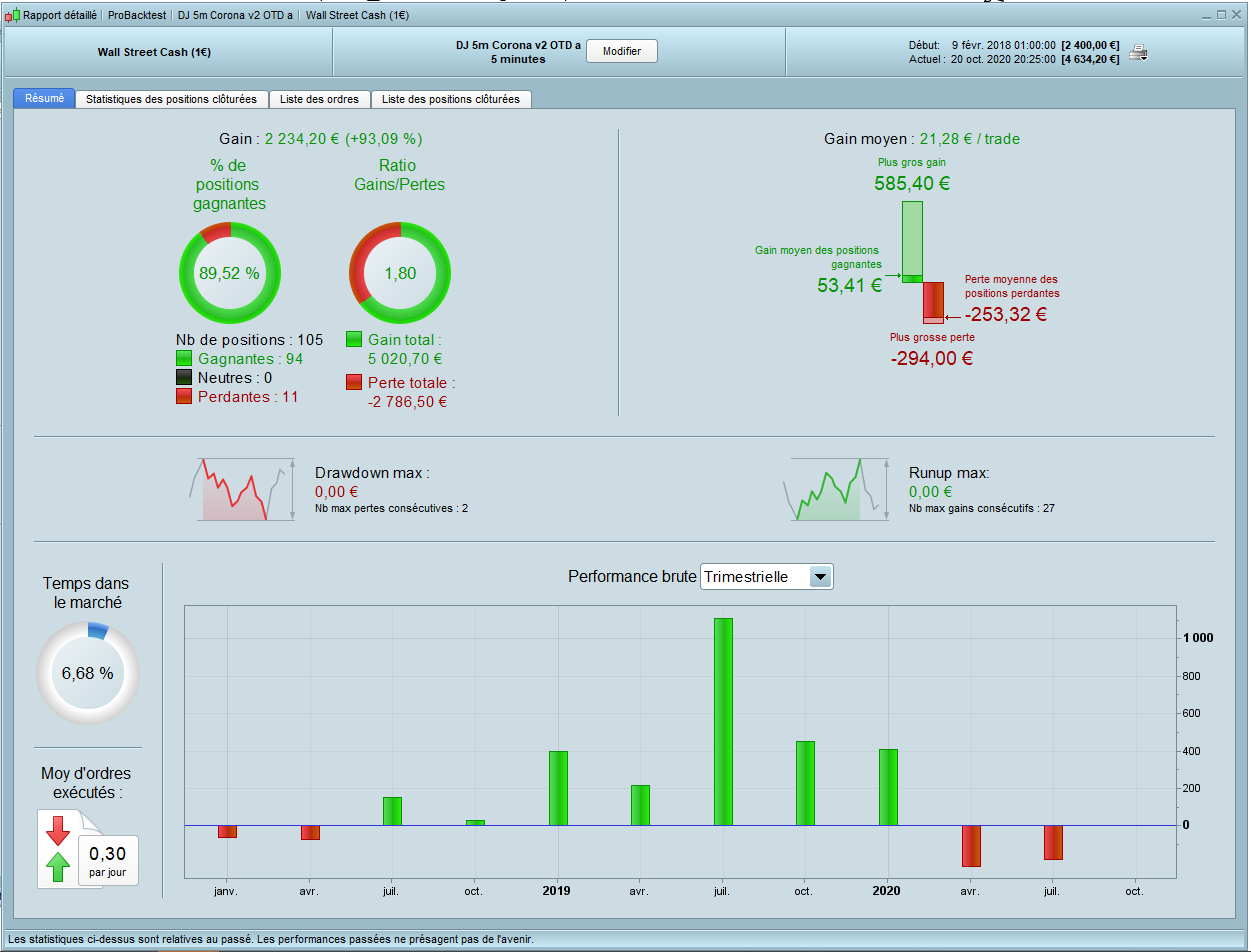Image resolution: width=1251 pixels, height=952 pixels.
Task: Click Gain moyen 21,28 € / trade text
Action: (922, 139)
